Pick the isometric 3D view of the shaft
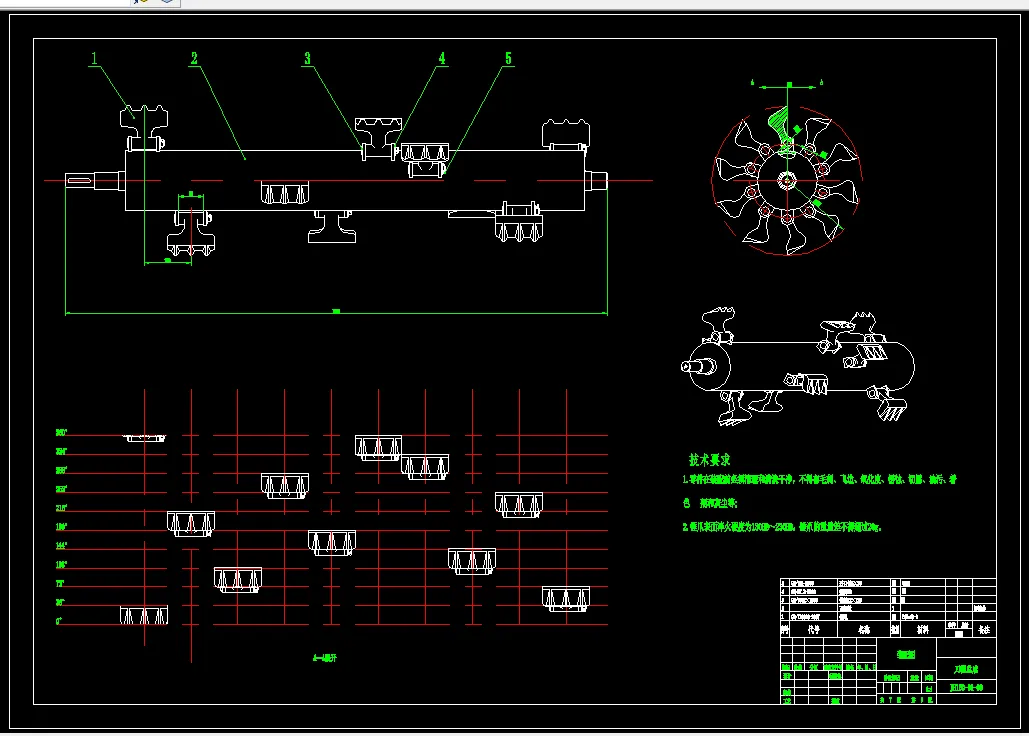The width and height of the screenshot is (1029, 736). (x=798, y=365)
